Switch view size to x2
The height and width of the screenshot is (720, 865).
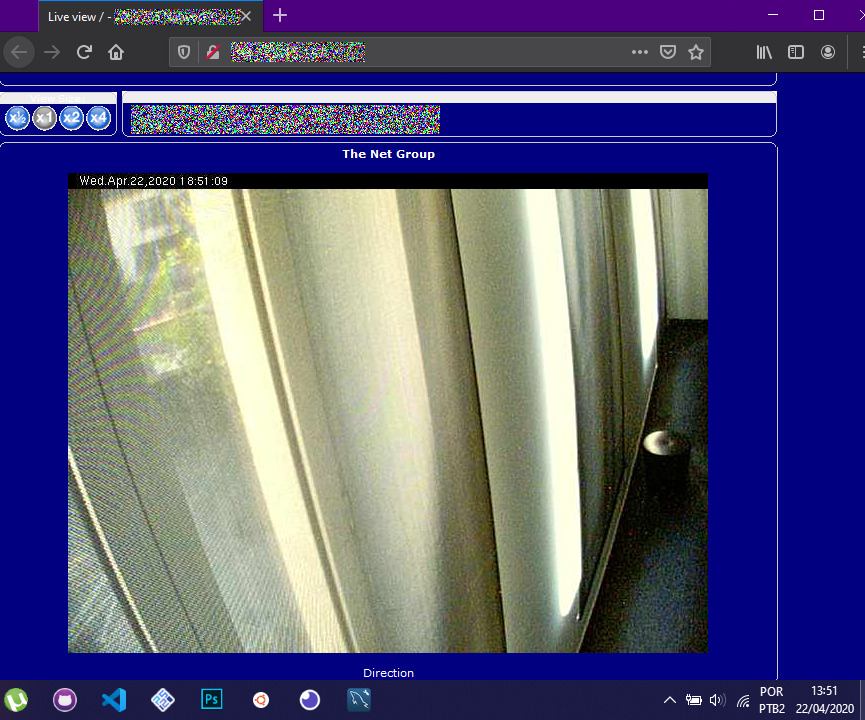(x=71, y=118)
